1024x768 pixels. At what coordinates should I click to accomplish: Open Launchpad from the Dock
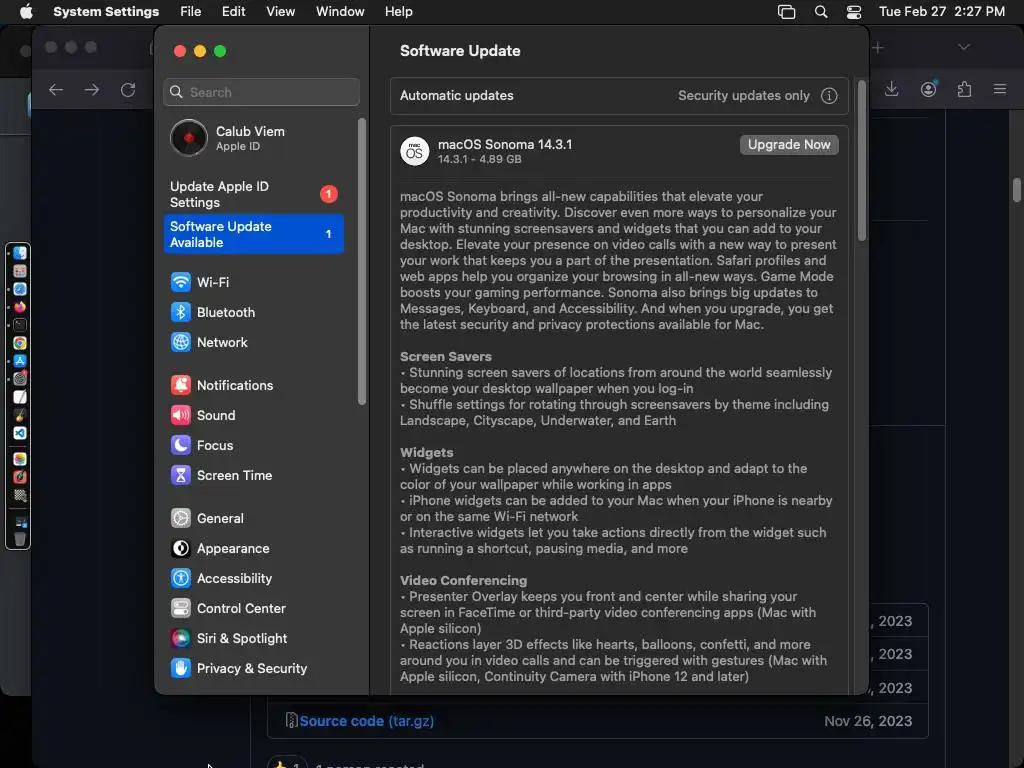pyautogui.click(x=20, y=271)
